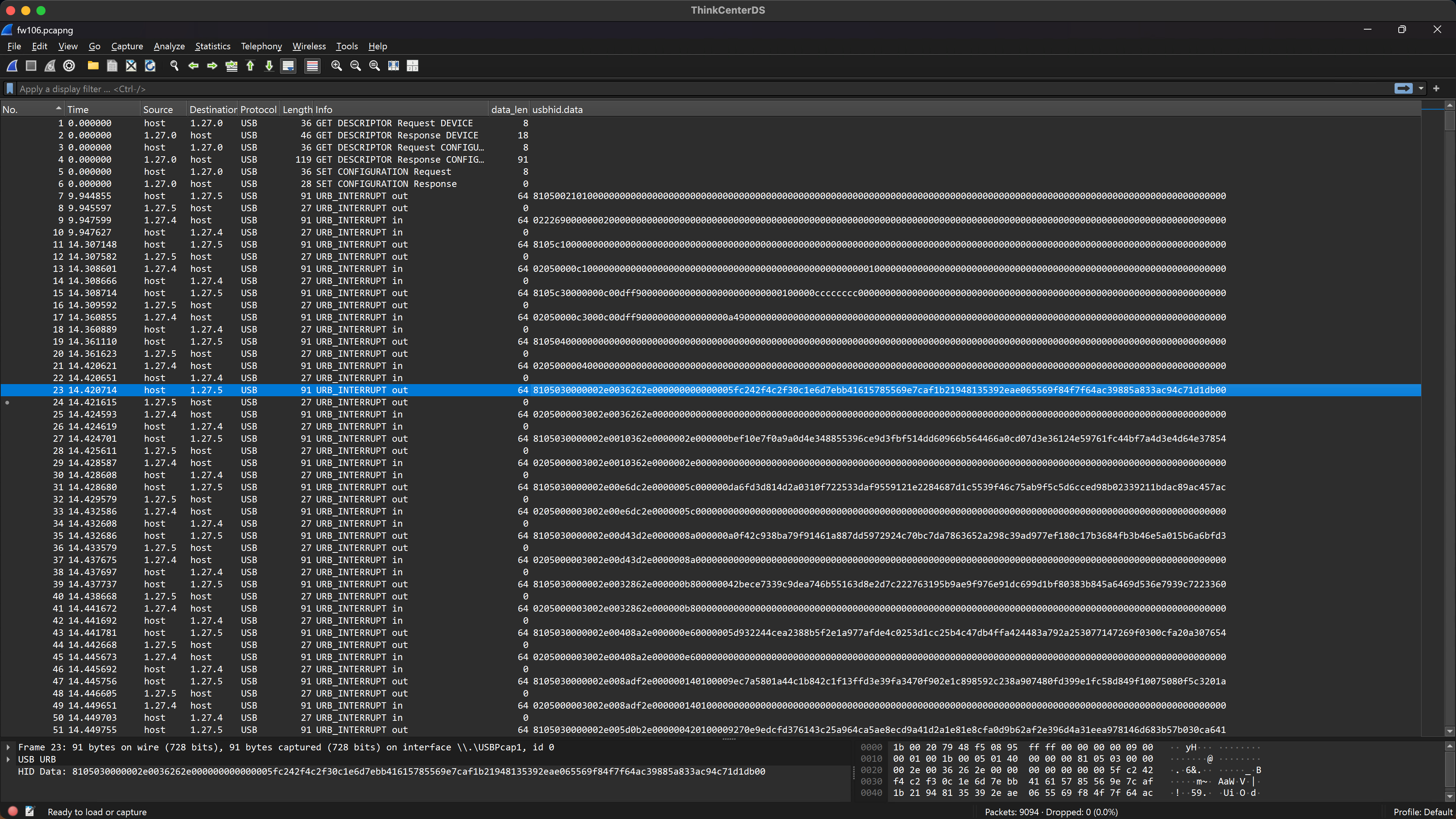Select packet 24 at time 14.421615
1456x819 pixels.
[x=710, y=402]
